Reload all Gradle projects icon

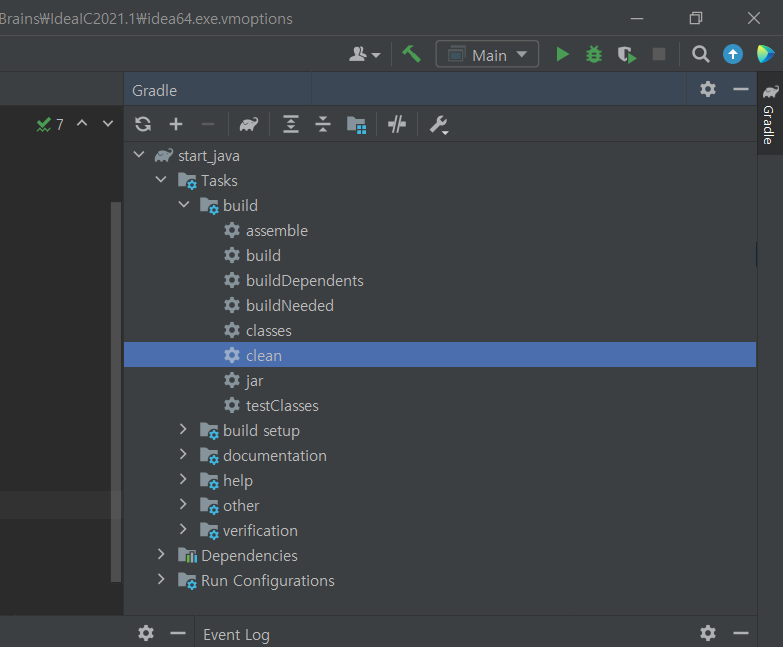pyautogui.click(x=143, y=124)
